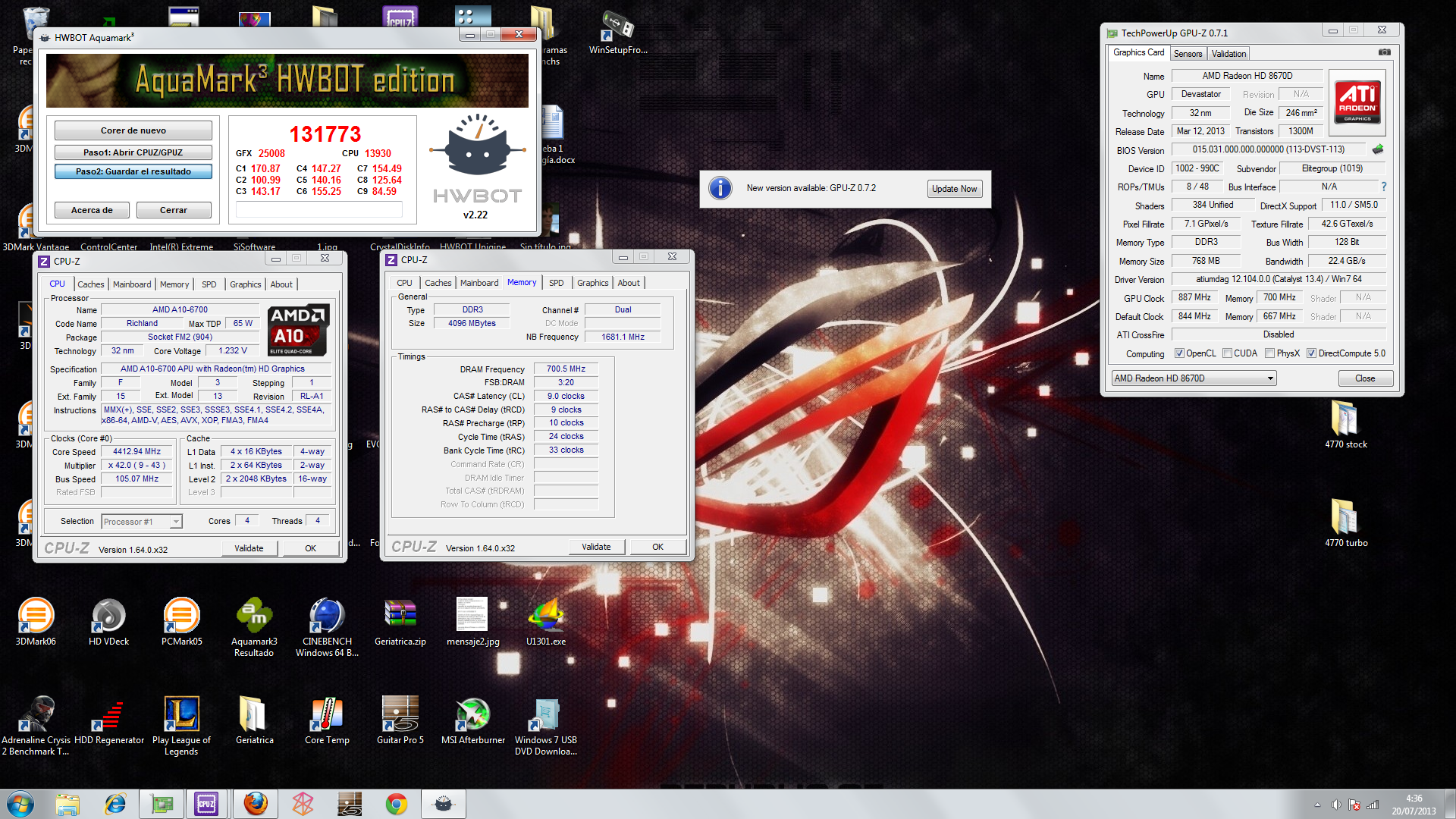The image size is (1456, 819).
Task: Click the Corer de nuevo button
Action: pyautogui.click(x=133, y=130)
